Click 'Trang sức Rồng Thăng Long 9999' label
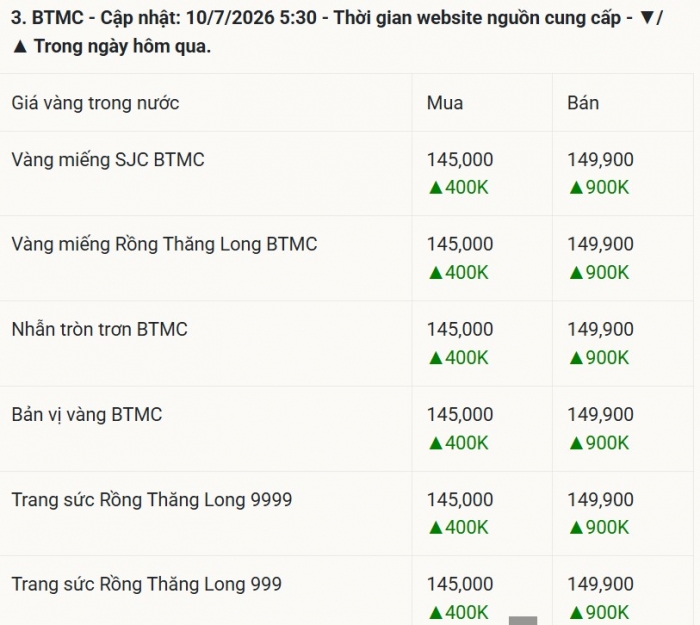 point(152,500)
